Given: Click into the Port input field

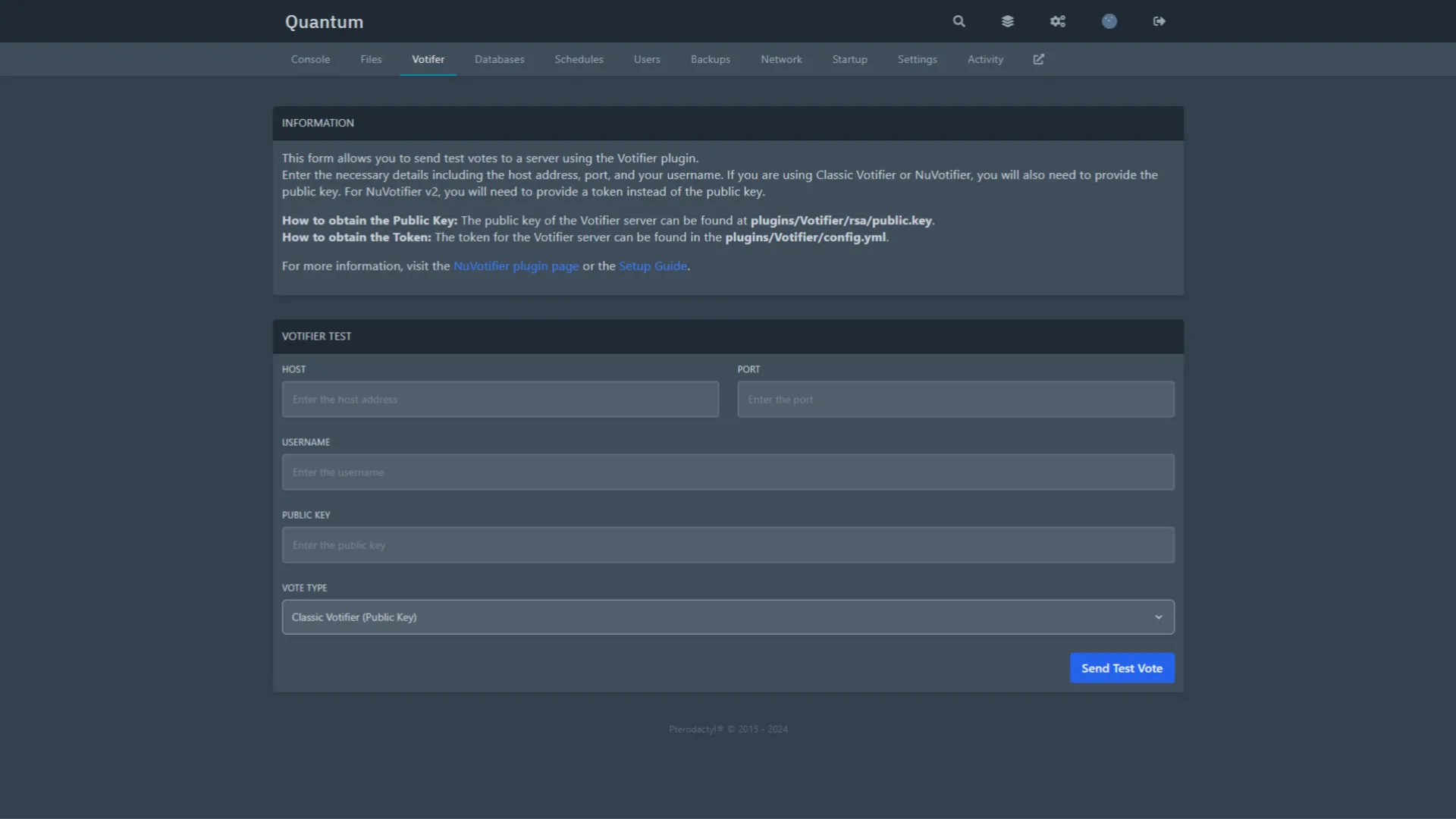Looking at the screenshot, I should (955, 400).
